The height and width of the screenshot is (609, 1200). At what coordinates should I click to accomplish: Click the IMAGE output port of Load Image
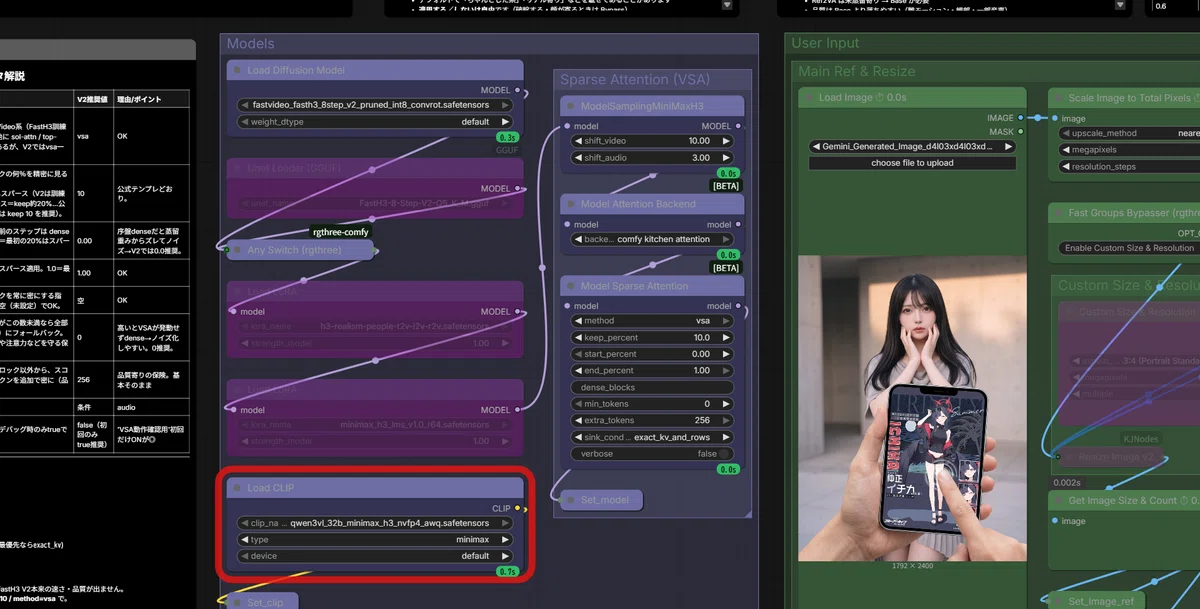(x=1021, y=118)
